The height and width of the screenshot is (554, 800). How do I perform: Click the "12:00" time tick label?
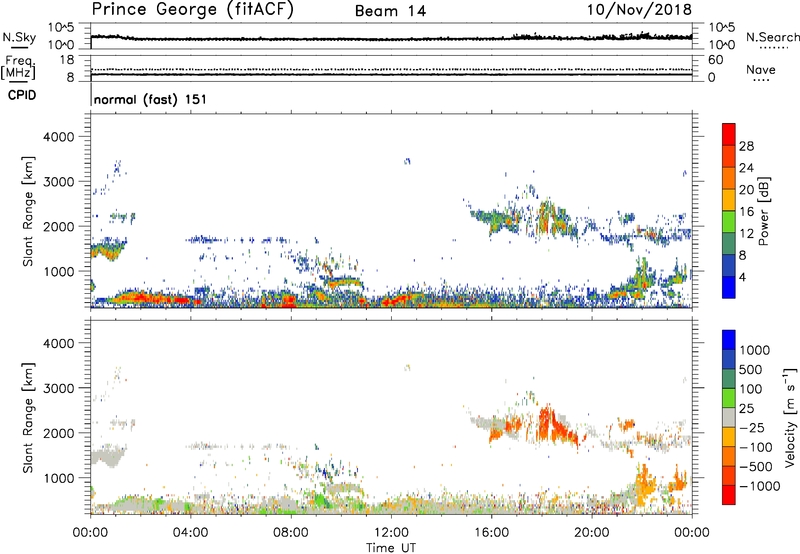click(391, 533)
